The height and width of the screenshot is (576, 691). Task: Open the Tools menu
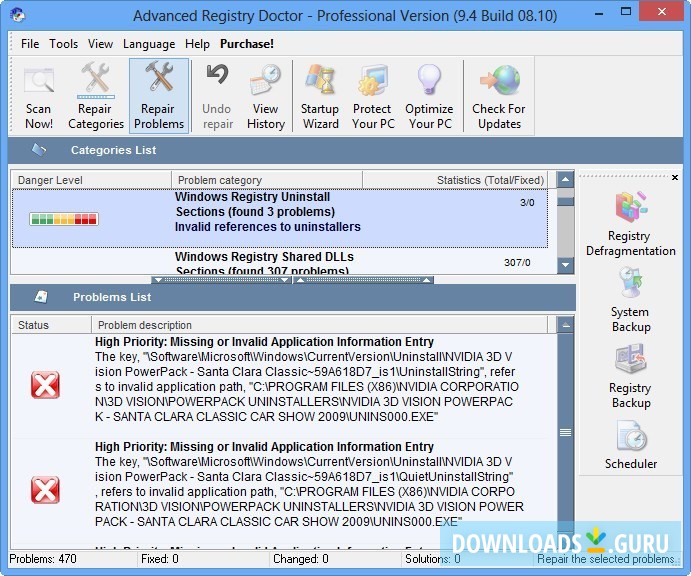pyautogui.click(x=63, y=44)
